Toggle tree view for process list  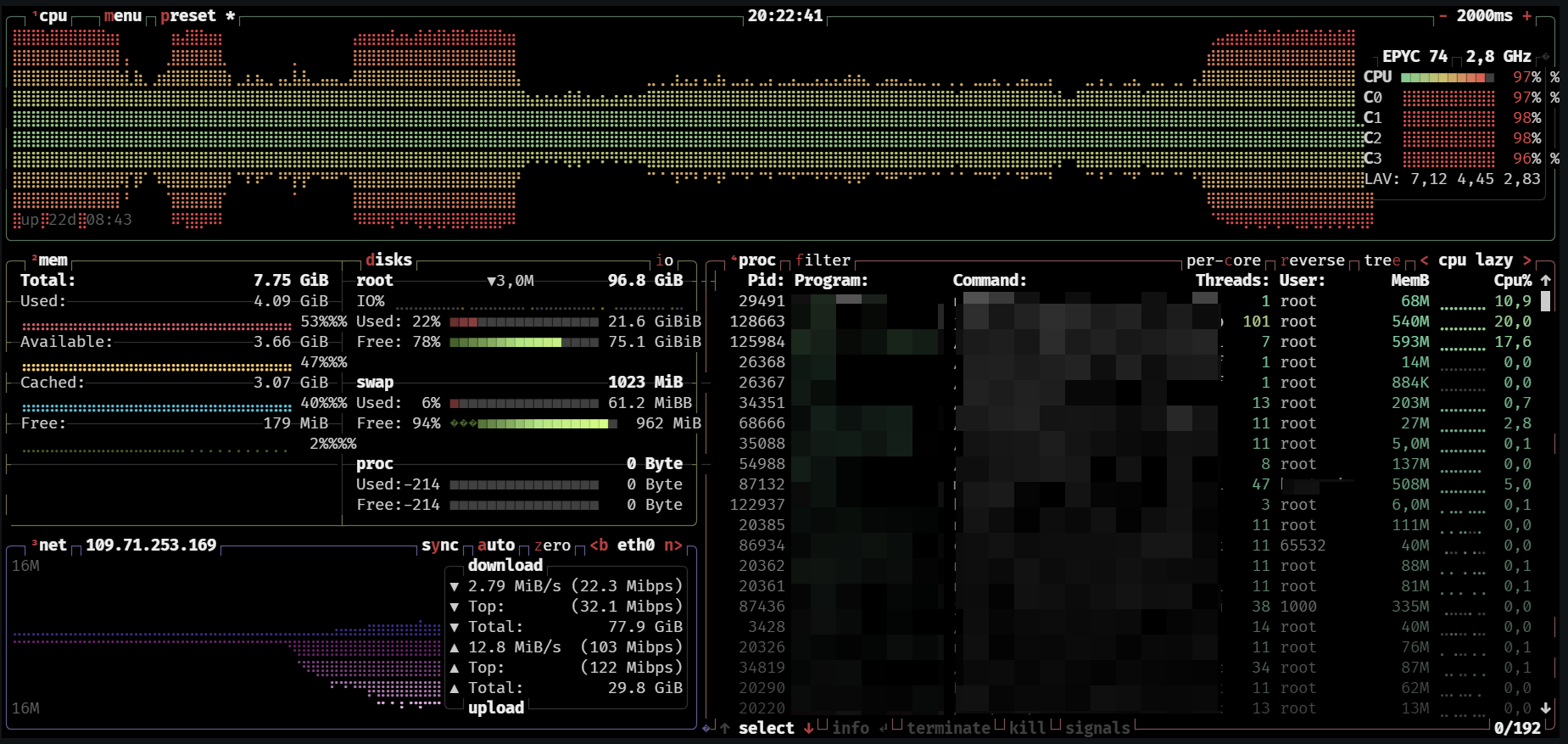pos(1382,260)
